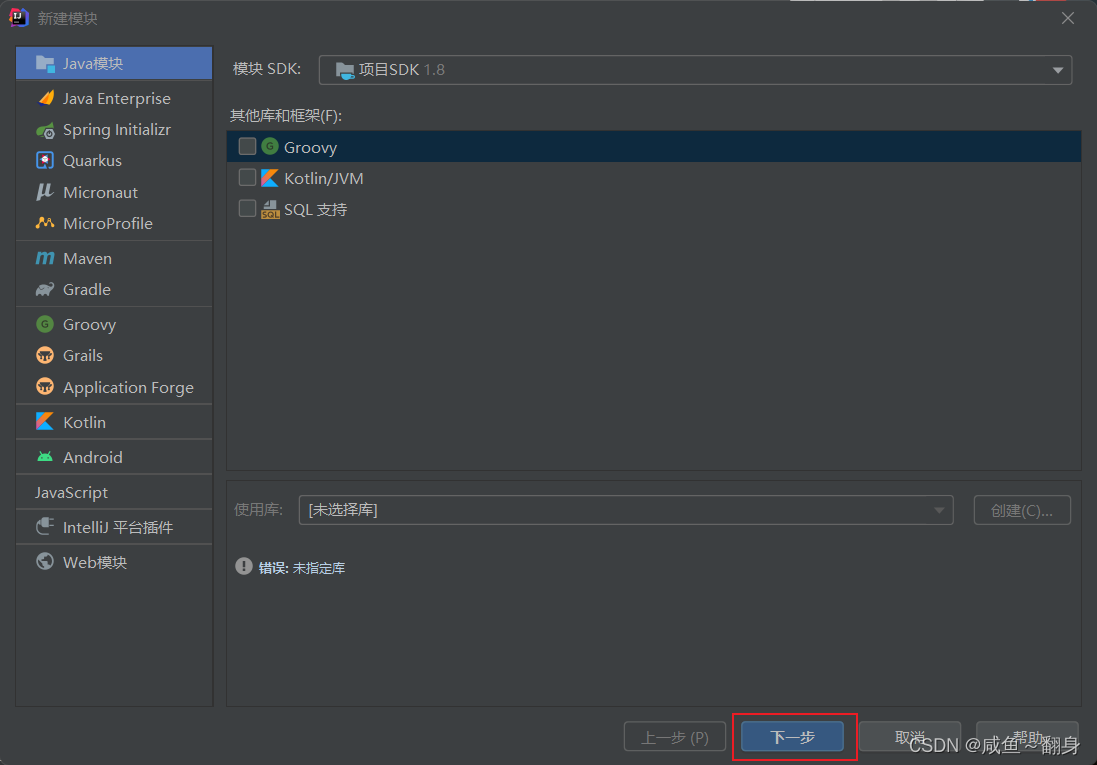The width and height of the screenshot is (1097, 765).
Task: Click the 下一步 button
Action: click(x=793, y=737)
